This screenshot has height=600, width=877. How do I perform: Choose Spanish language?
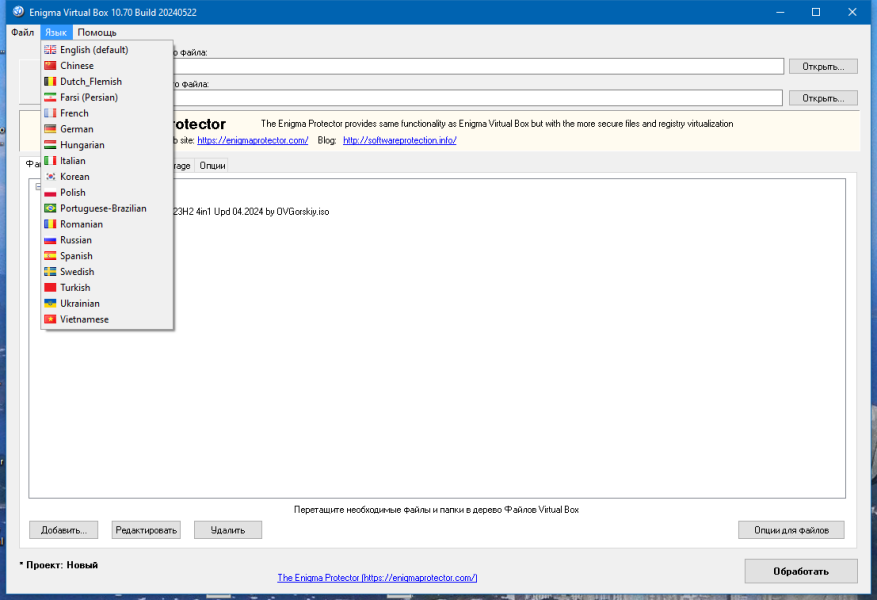coord(107,256)
